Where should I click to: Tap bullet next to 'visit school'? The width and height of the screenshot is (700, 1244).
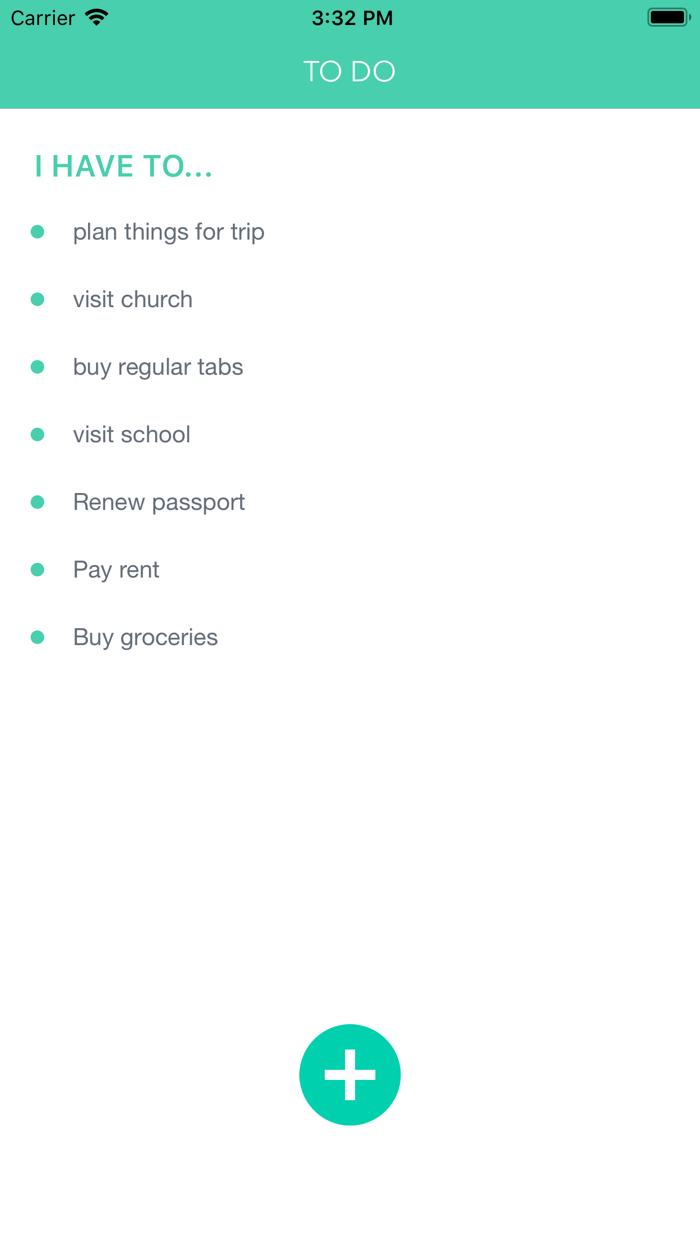(x=38, y=434)
